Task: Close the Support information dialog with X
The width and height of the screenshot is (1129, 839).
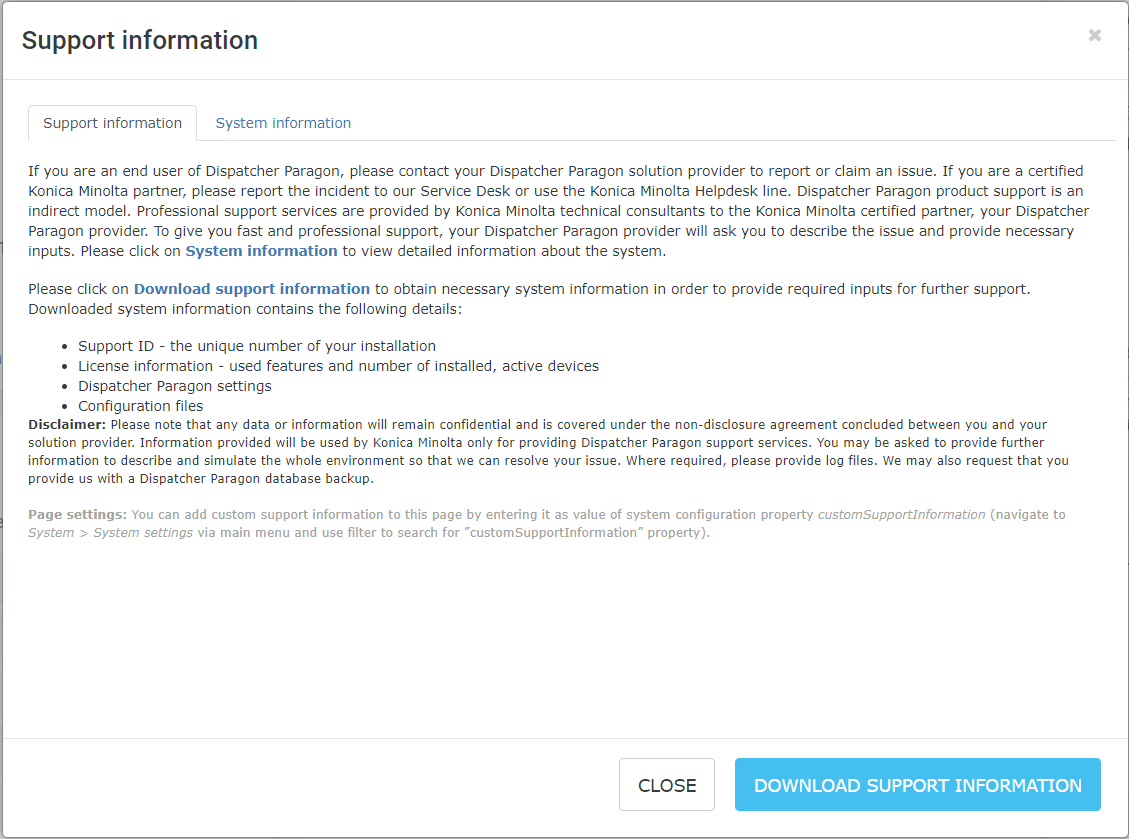Action: click(1094, 35)
